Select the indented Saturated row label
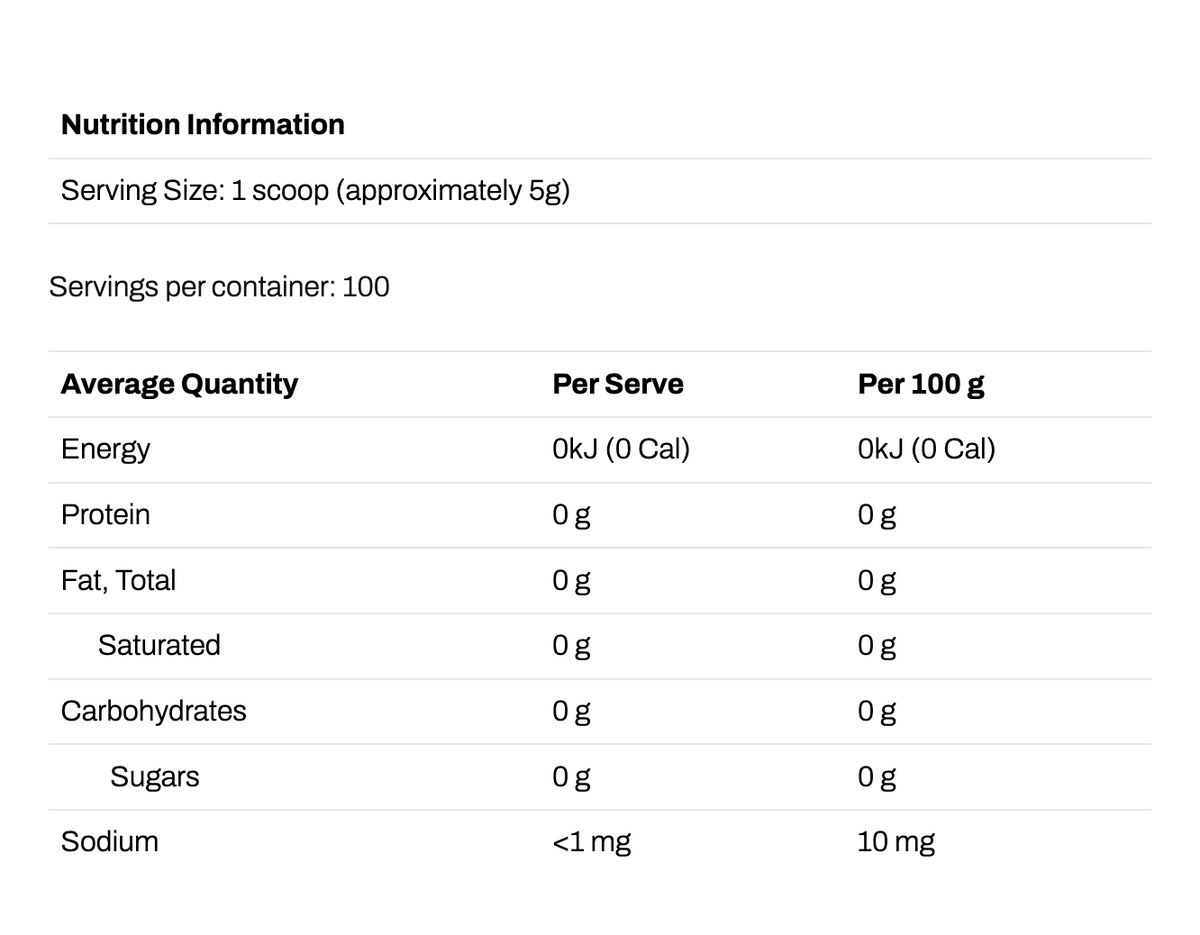 (x=159, y=645)
